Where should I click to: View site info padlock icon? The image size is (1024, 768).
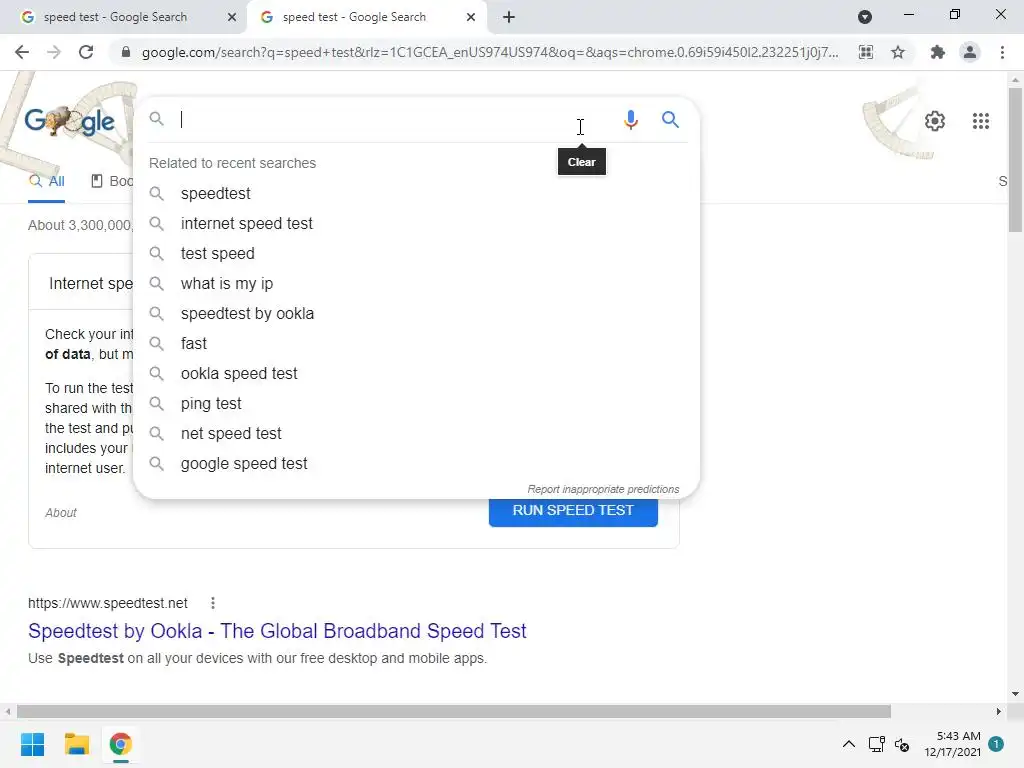tap(126, 52)
